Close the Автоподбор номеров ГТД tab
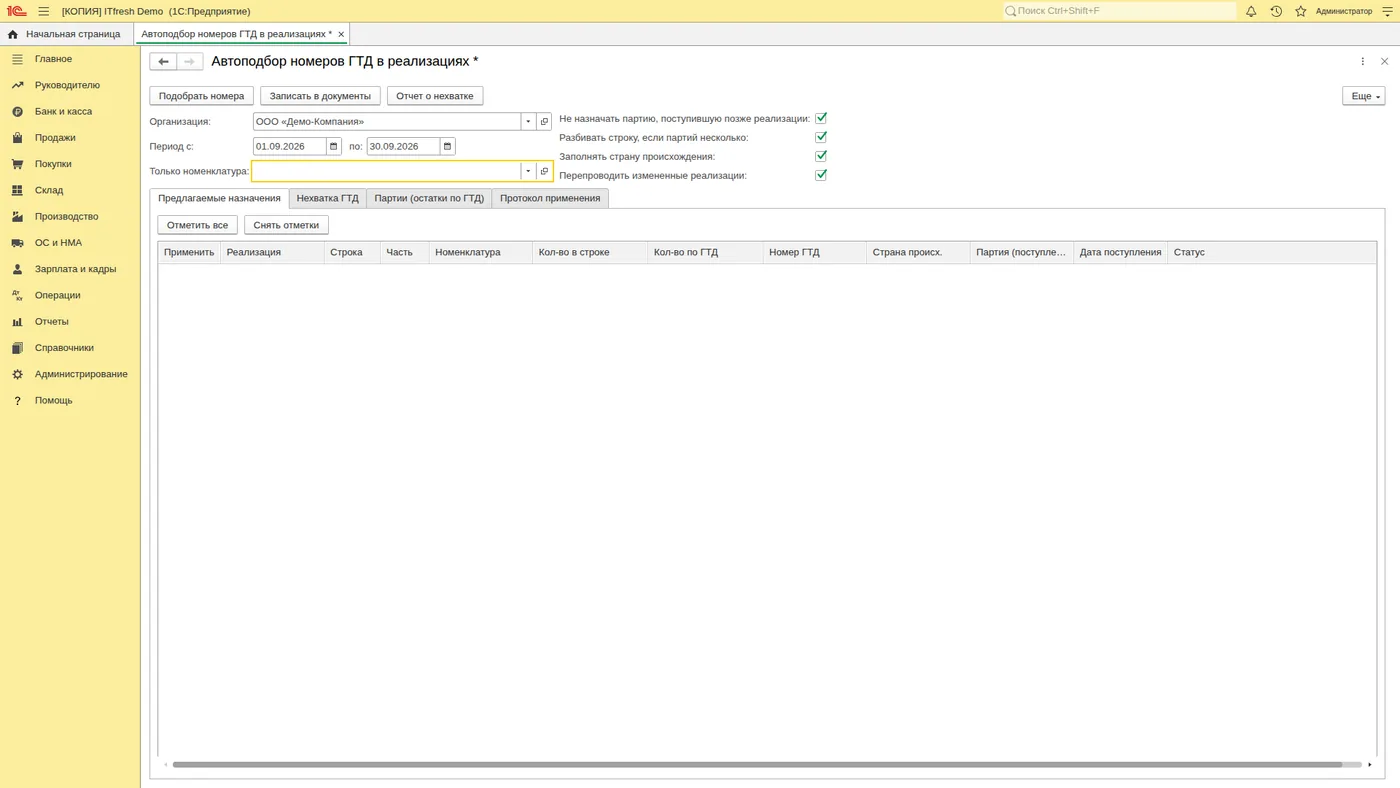The image size is (1400, 788). tap(341, 34)
